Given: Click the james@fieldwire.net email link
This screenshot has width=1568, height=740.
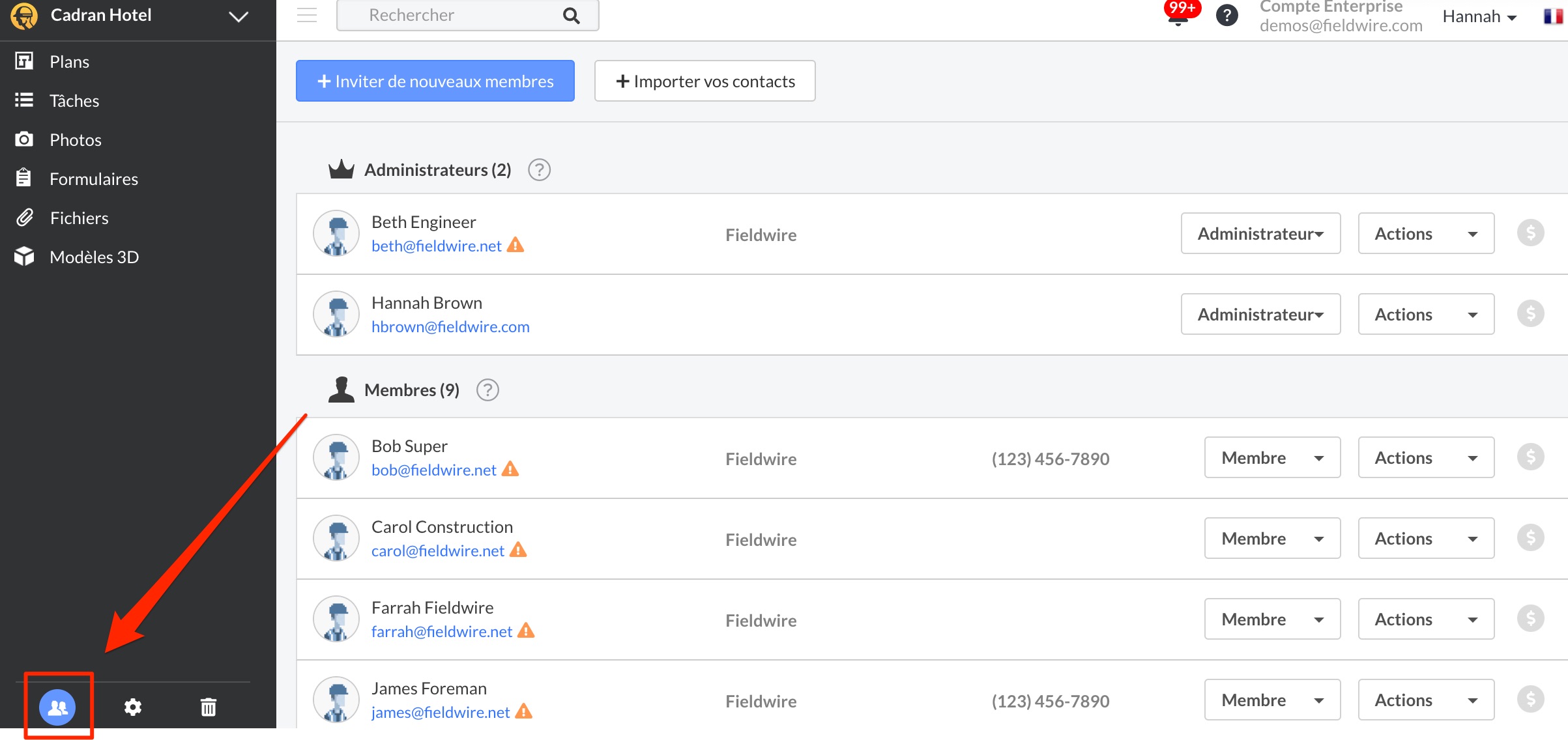Looking at the screenshot, I should (x=441, y=712).
